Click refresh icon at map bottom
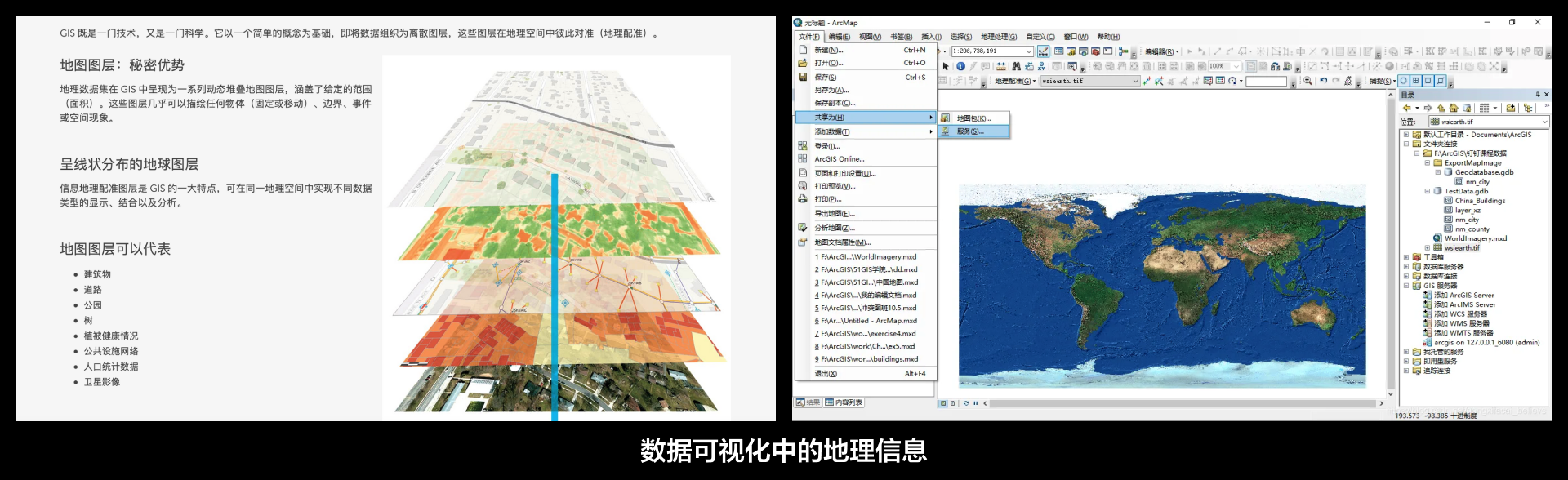The height and width of the screenshot is (480, 1568). pyautogui.click(x=966, y=403)
